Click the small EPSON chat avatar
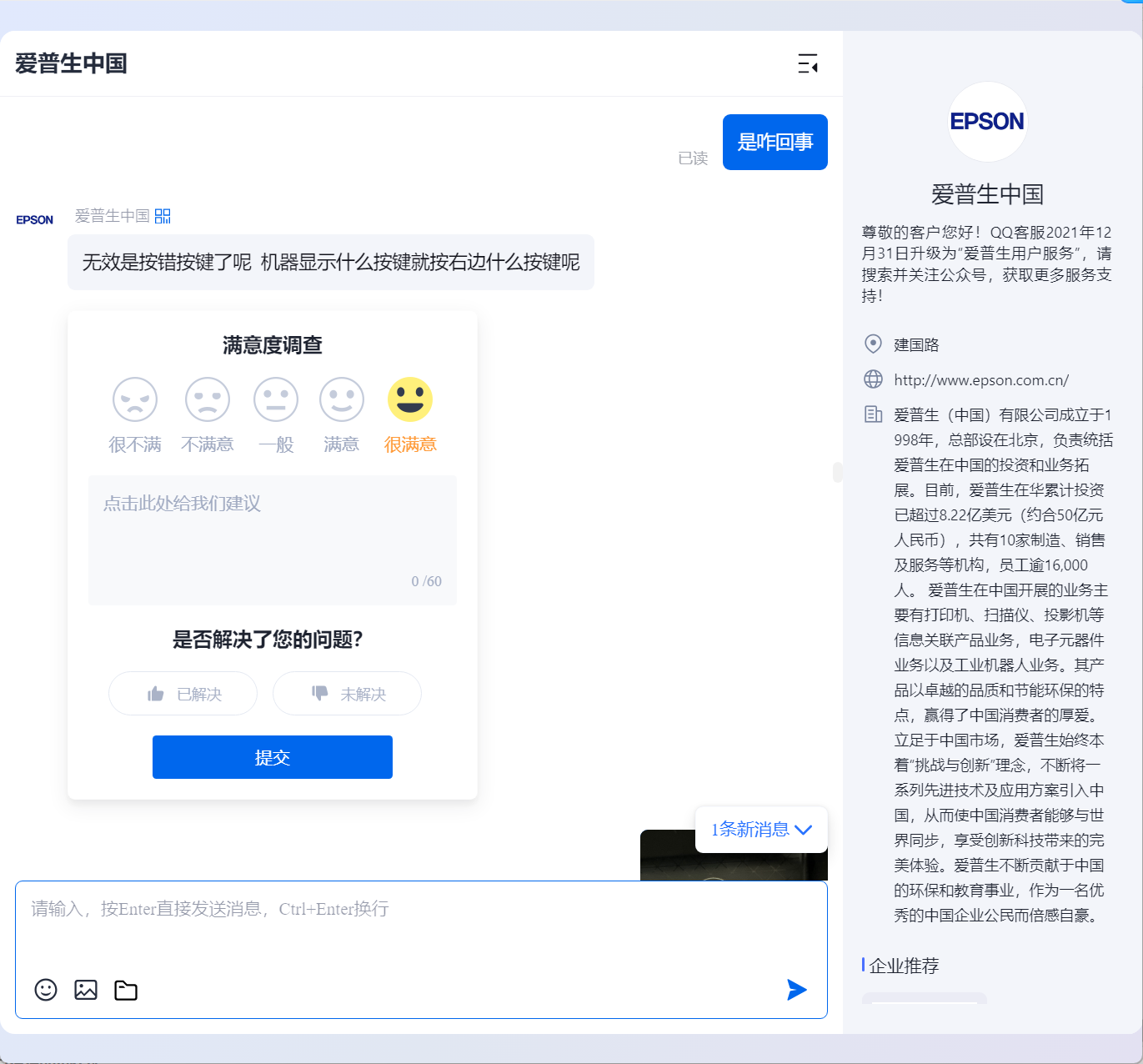The height and width of the screenshot is (1064, 1143). point(35,220)
